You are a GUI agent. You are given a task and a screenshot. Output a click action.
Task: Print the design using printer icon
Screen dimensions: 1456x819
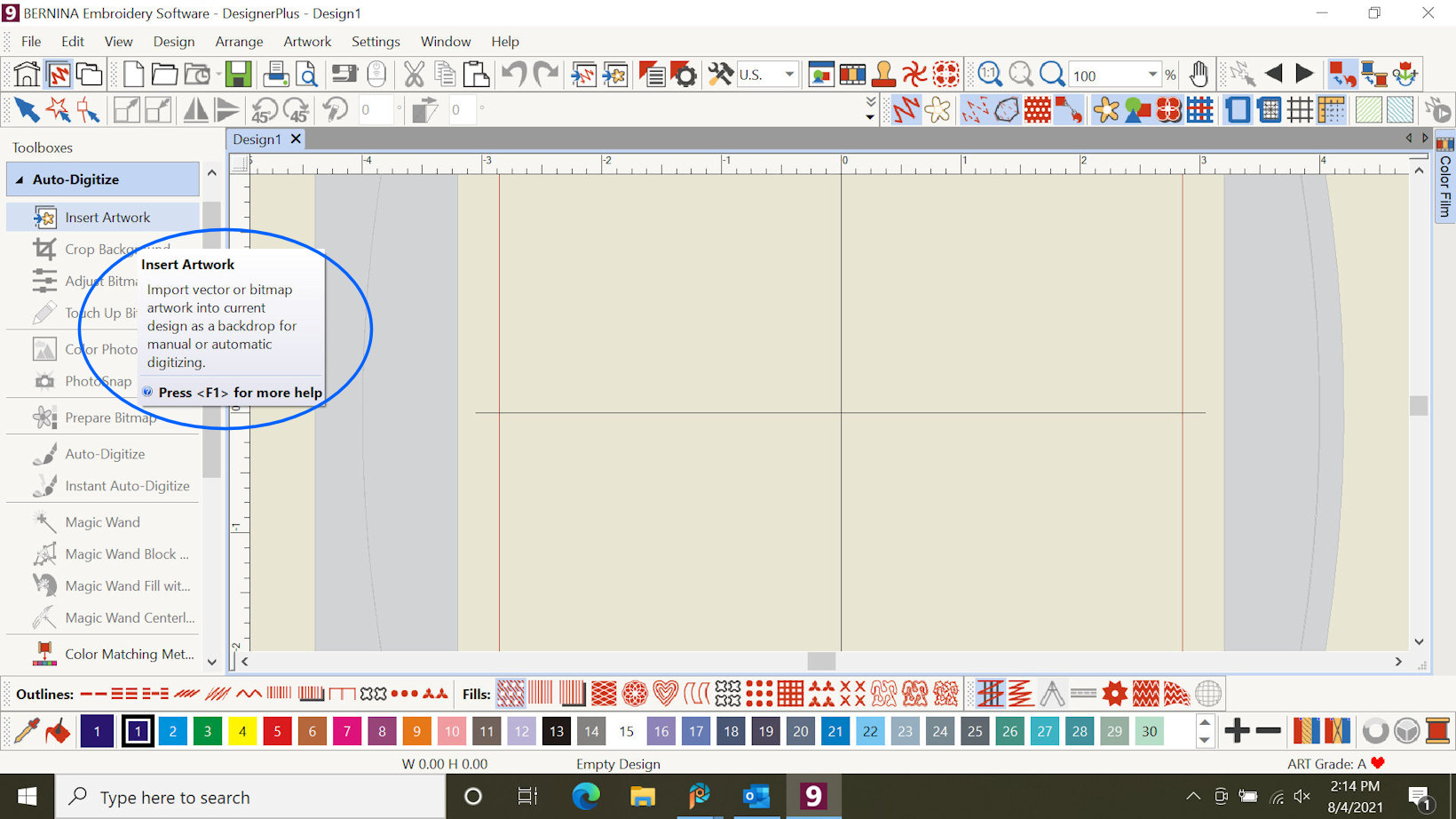point(276,75)
